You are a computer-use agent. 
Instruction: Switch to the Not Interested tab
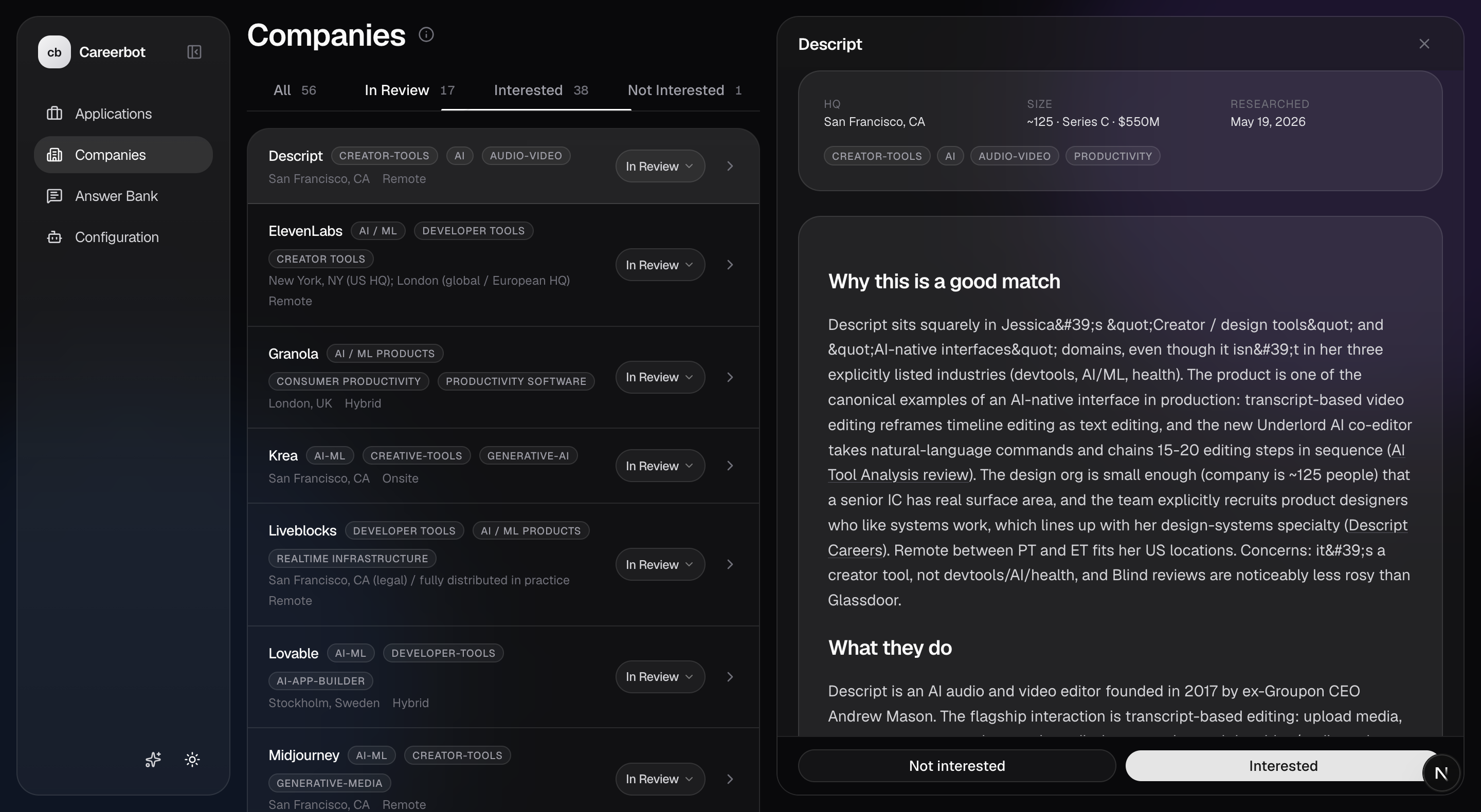(684, 90)
